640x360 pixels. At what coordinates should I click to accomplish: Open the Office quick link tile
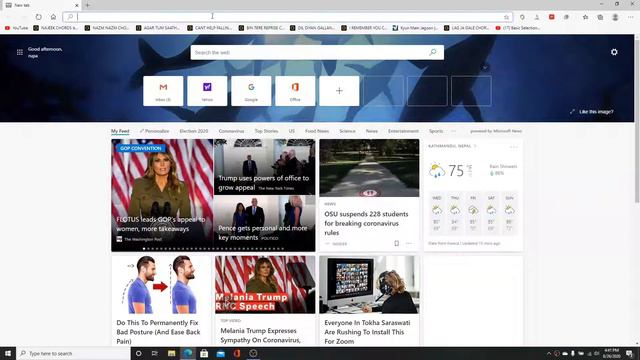295,91
